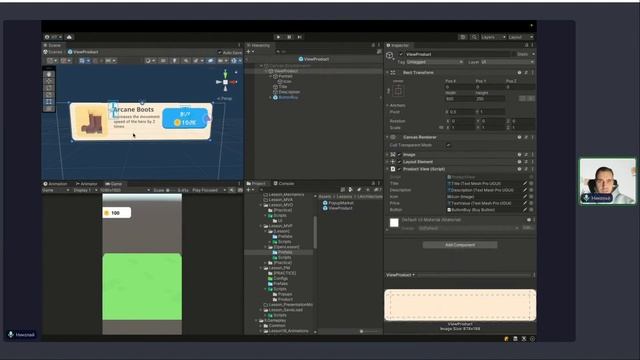Screen dimensions: 640x360
Task: Toggle Auto Save checkbox in Scene view
Action: 220,53
